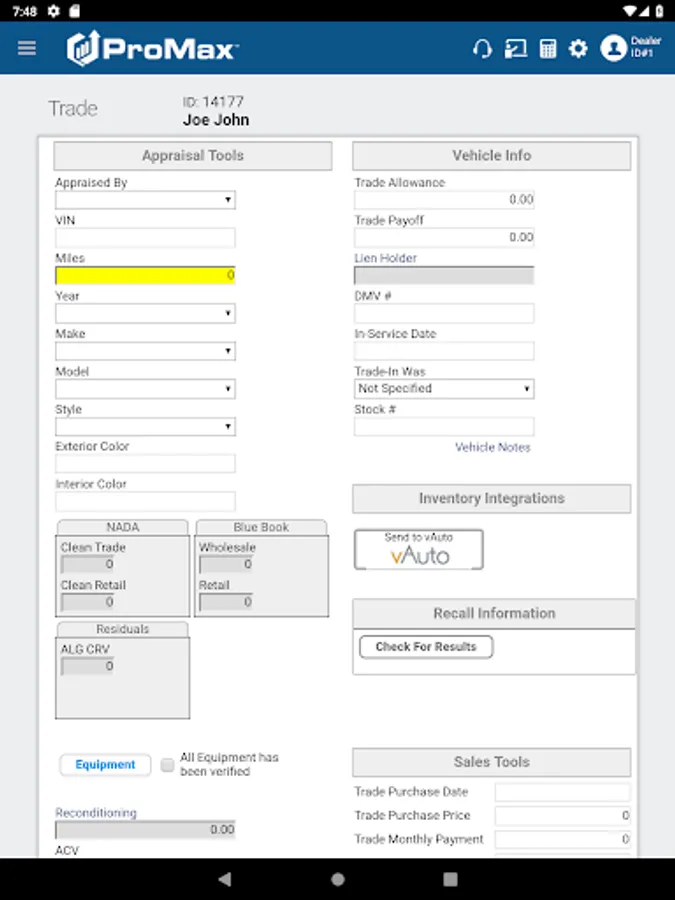Focus the Stock # field

[x=444, y=426]
